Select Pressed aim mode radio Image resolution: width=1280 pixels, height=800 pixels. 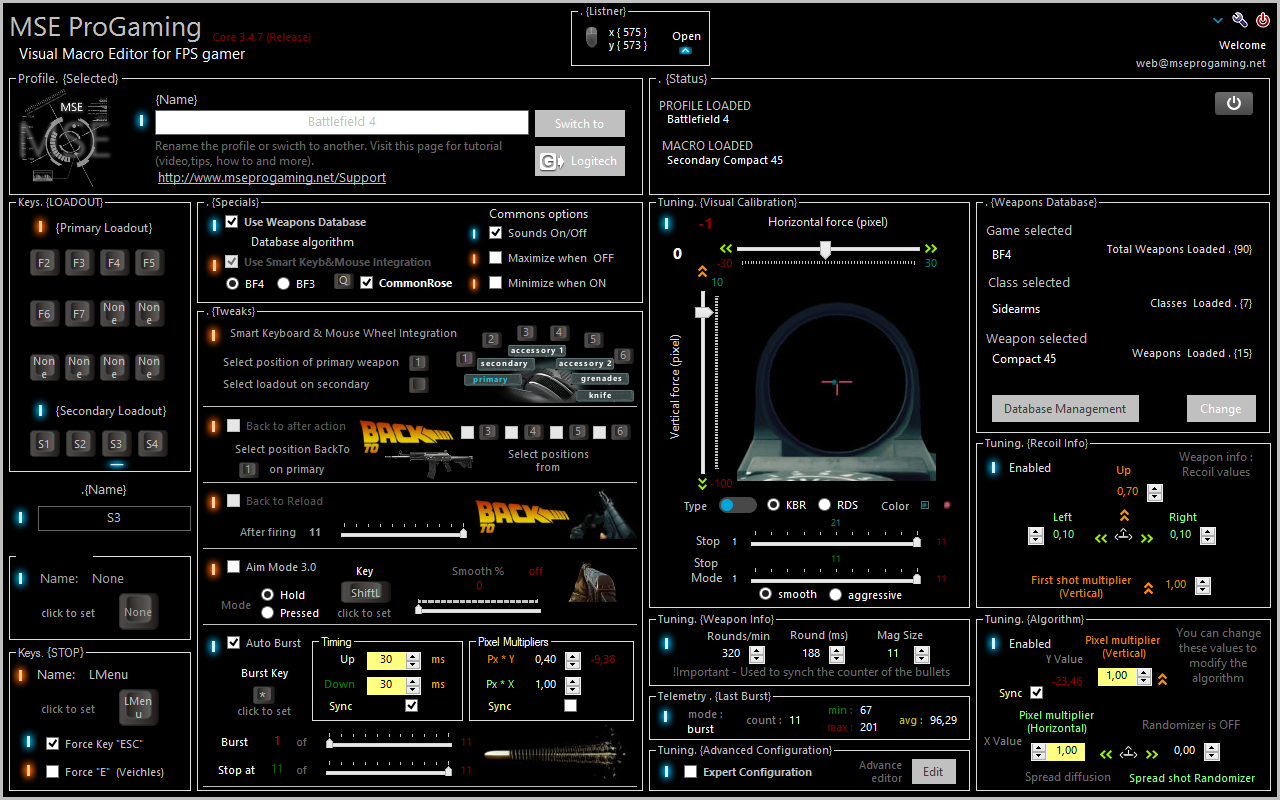pyautogui.click(x=267, y=613)
